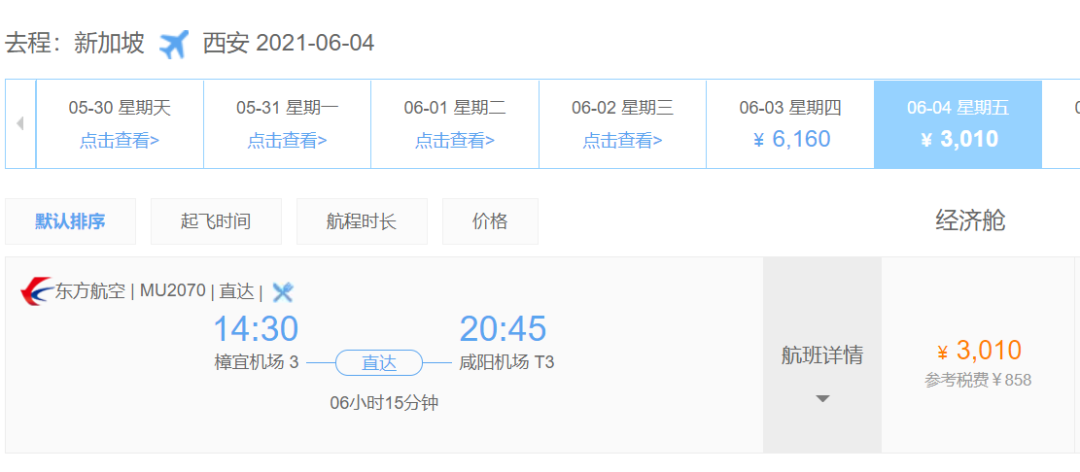Click flight duration 06小时15分钟

384,402
